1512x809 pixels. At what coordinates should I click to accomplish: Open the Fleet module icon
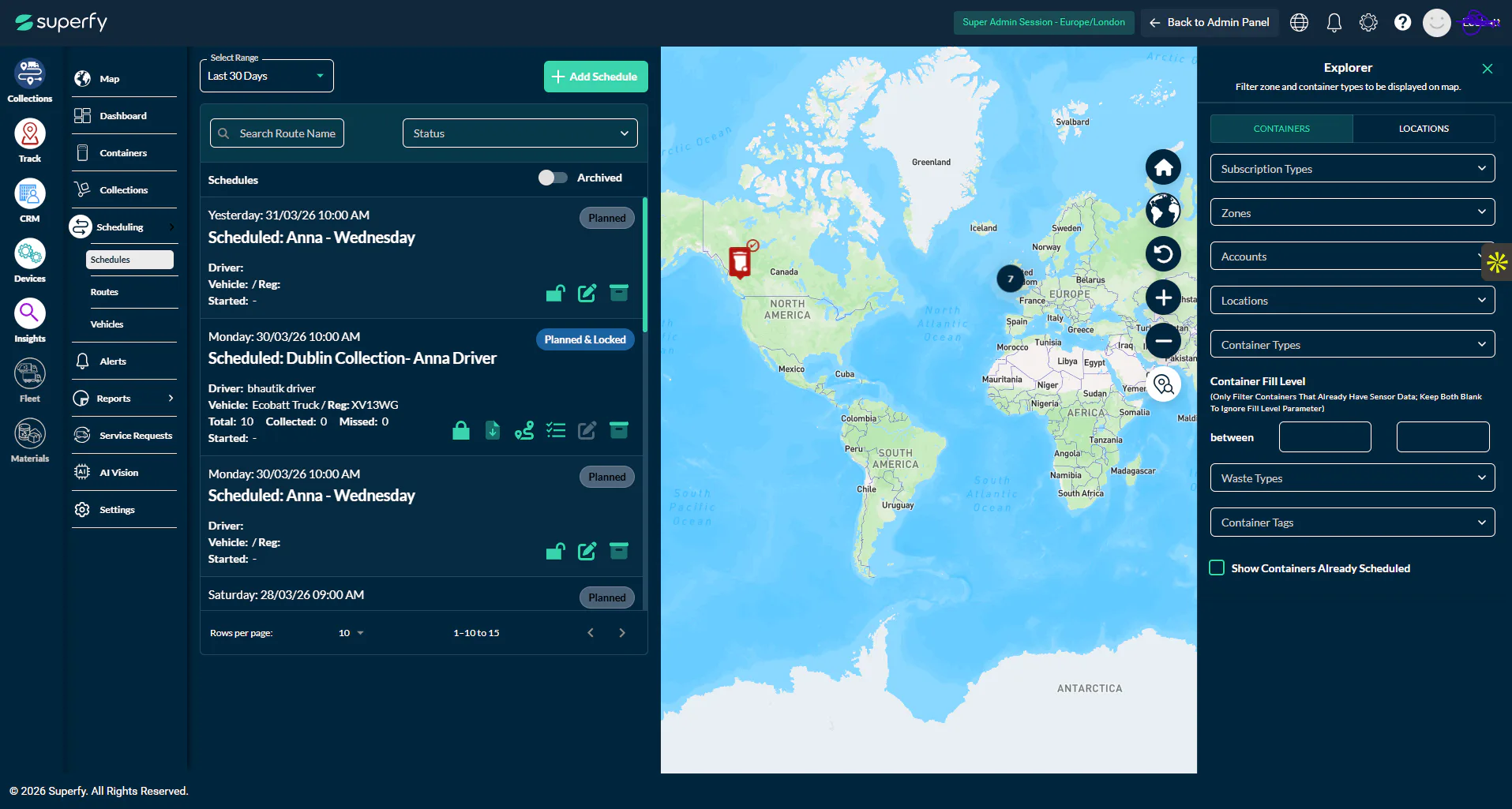point(30,373)
